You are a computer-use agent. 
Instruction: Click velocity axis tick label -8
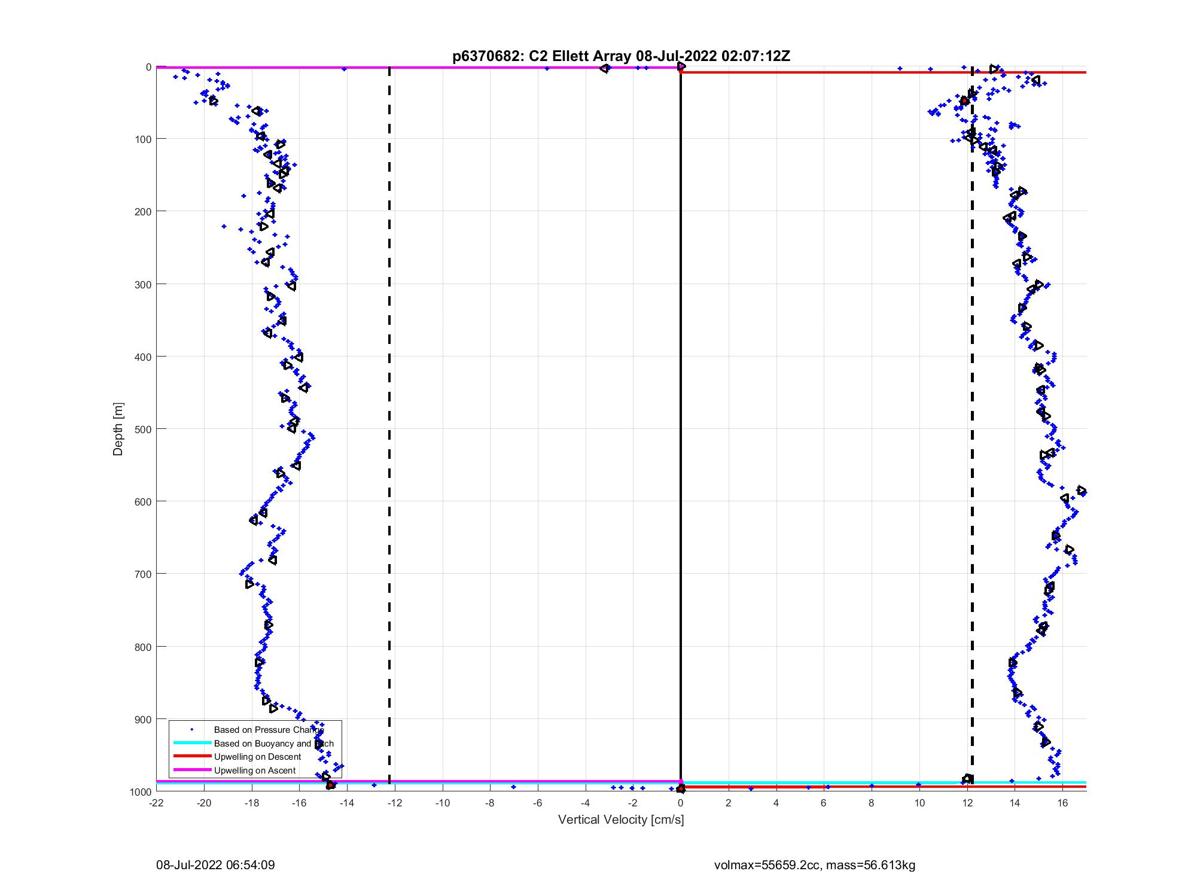(x=490, y=802)
